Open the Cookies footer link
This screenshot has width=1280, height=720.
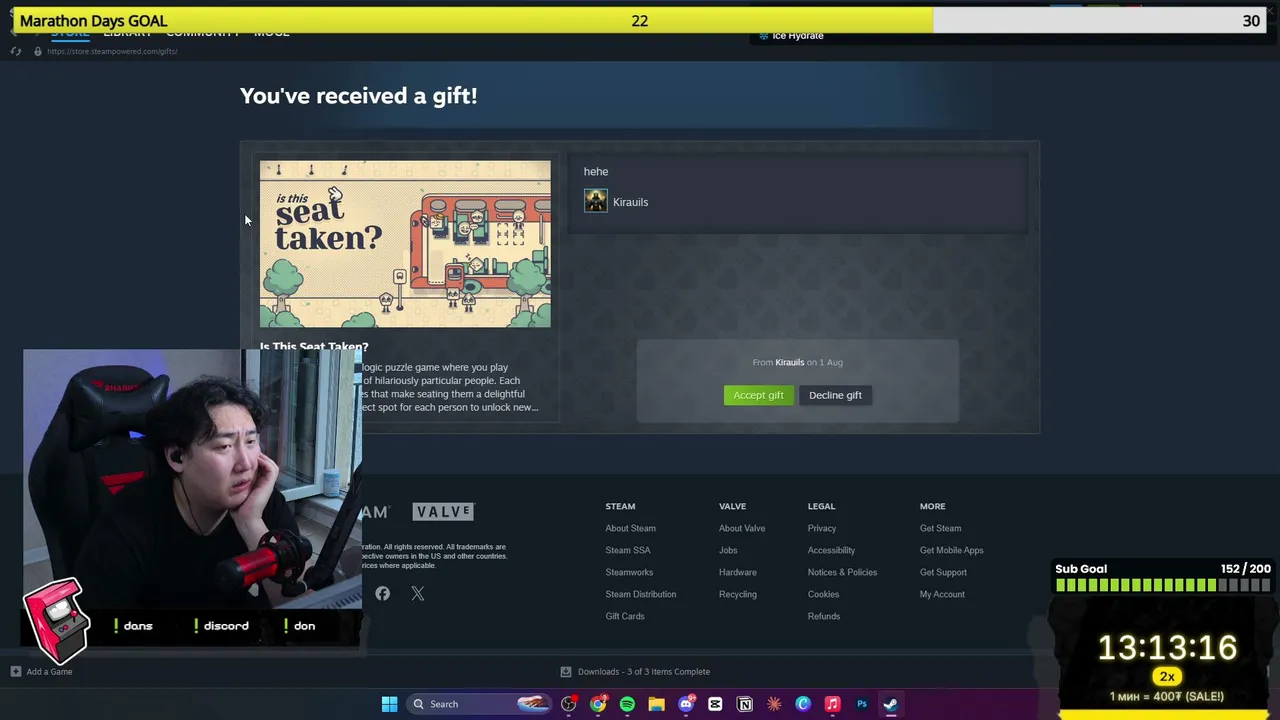tap(823, 594)
